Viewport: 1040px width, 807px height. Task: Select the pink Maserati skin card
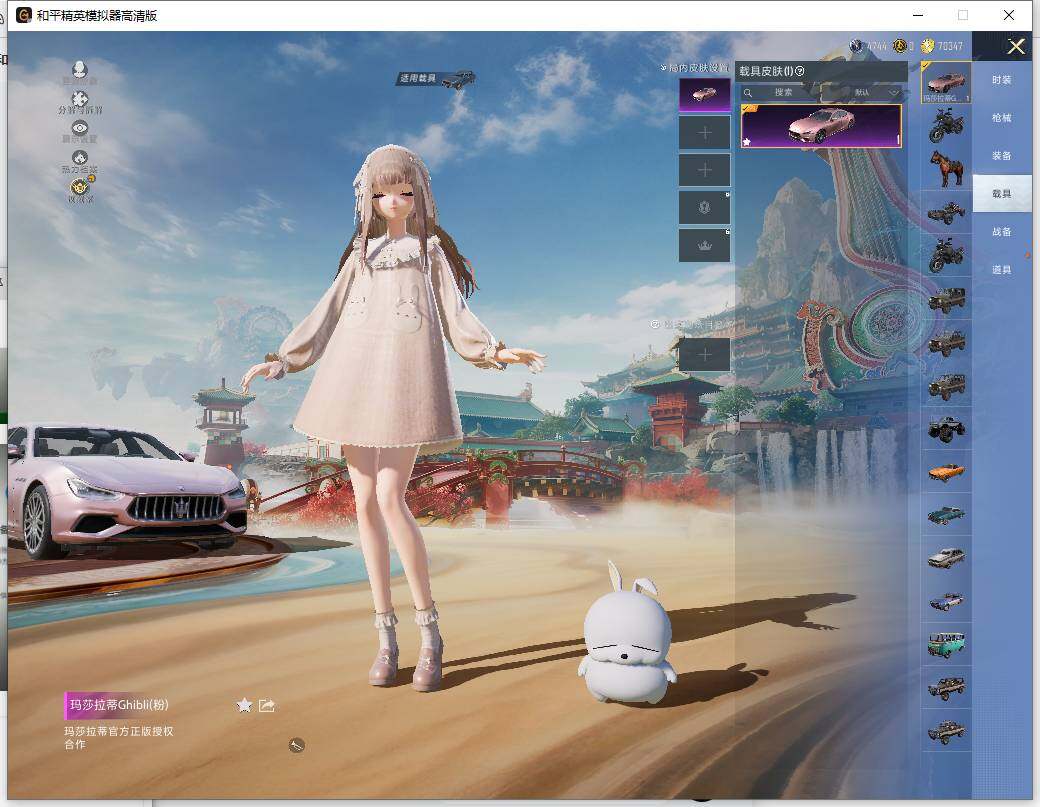[x=820, y=126]
